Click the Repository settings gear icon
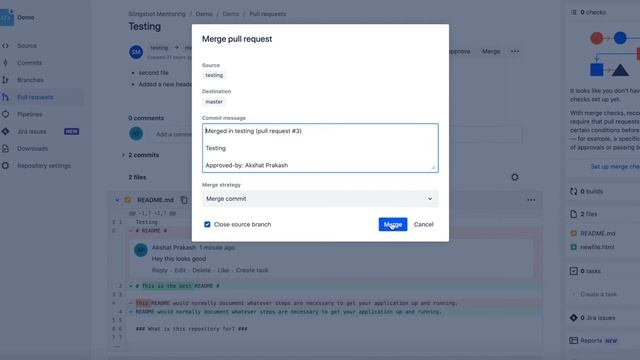 (x=5, y=166)
